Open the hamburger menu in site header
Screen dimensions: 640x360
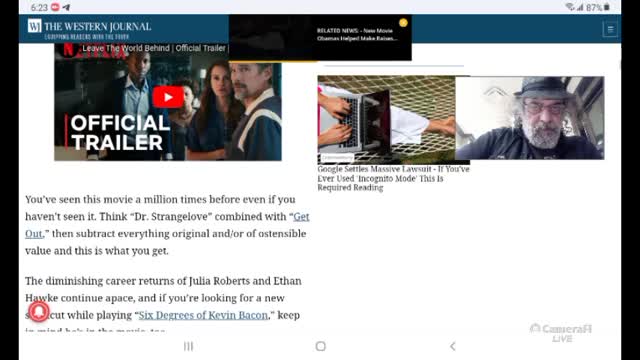[x=610, y=29]
